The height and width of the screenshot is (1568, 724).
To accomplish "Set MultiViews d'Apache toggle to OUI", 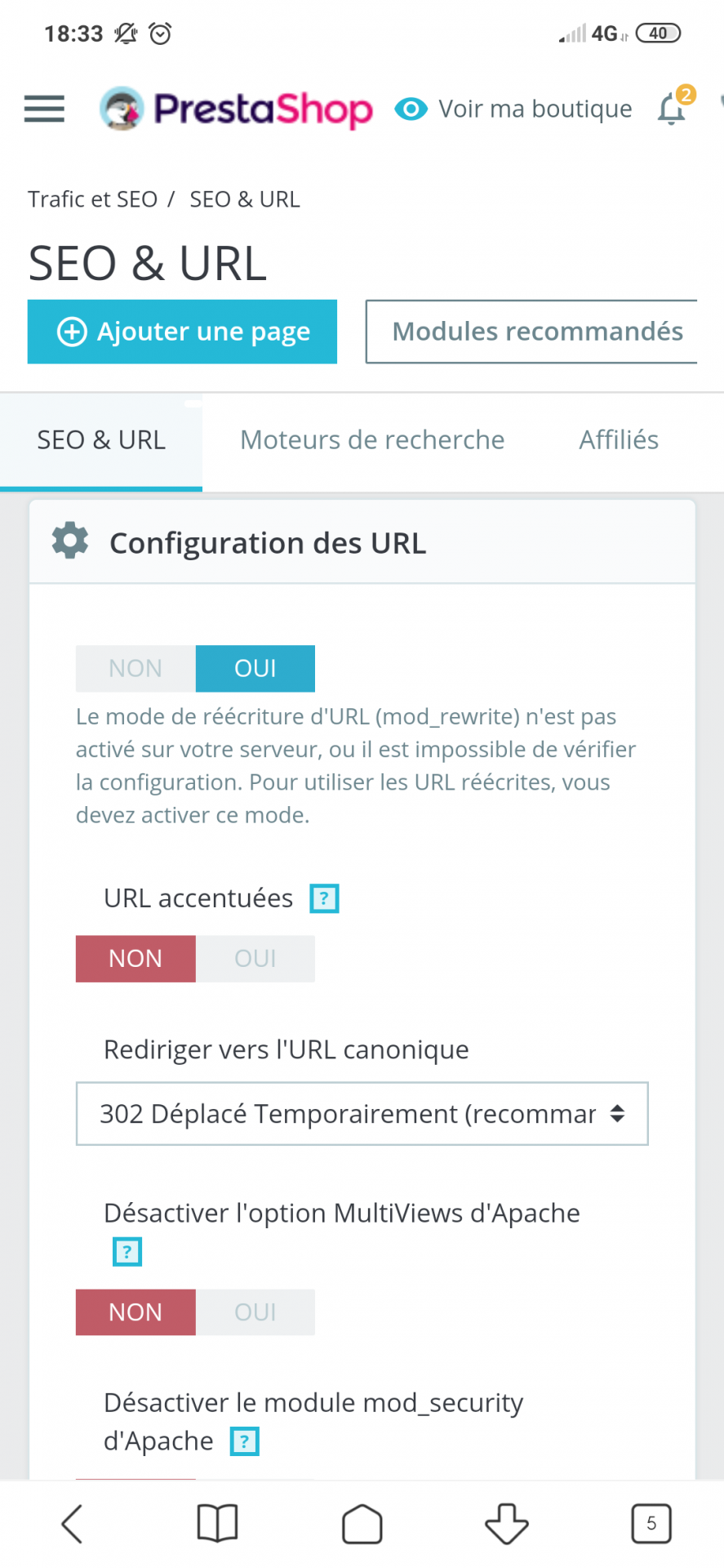I will [255, 1312].
